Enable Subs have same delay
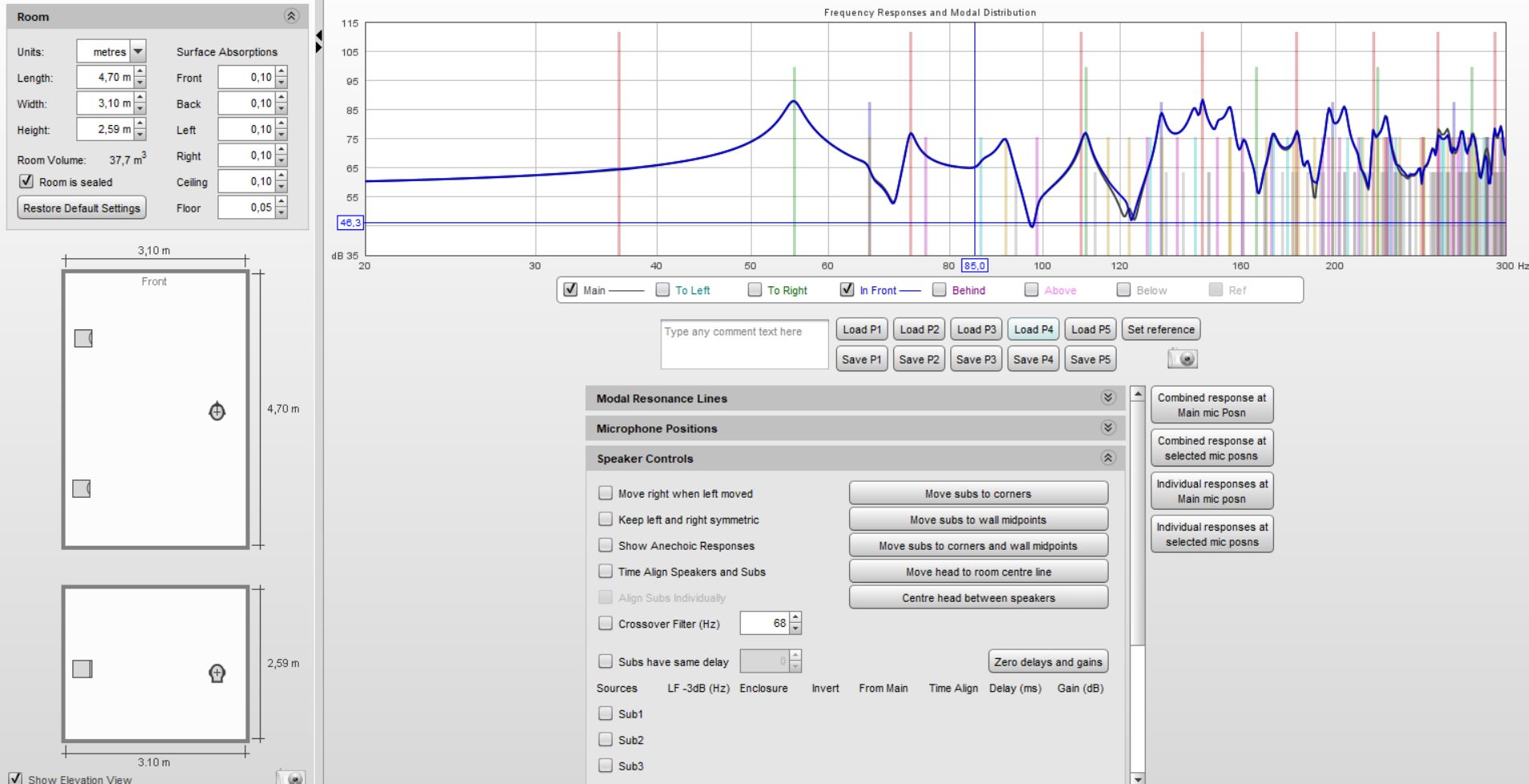1529x784 pixels. 605,661
